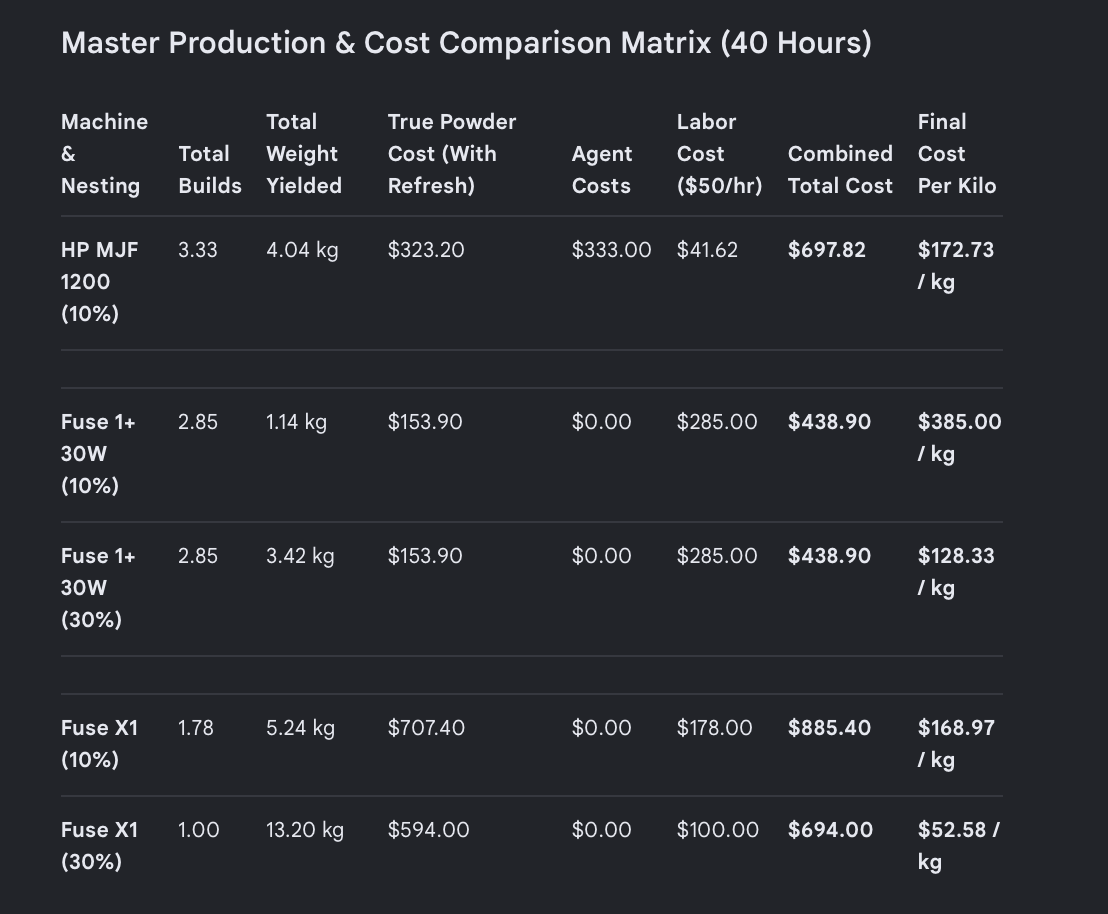Click the "Final Cost Per Kilo" column header
1108x914 pixels.
point(957,153)
